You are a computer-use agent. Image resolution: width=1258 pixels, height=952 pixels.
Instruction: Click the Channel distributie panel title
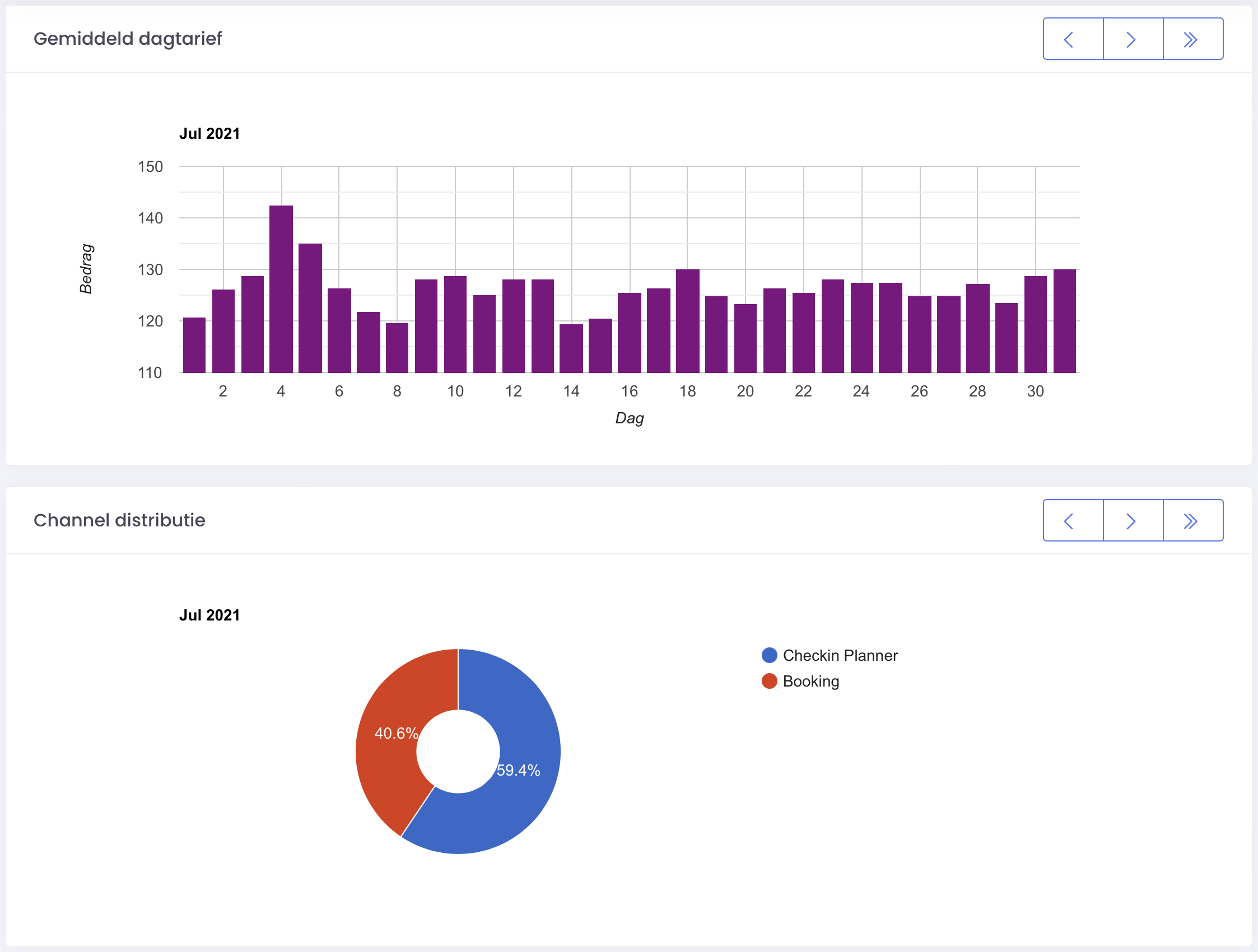click(x=119, y=520)
